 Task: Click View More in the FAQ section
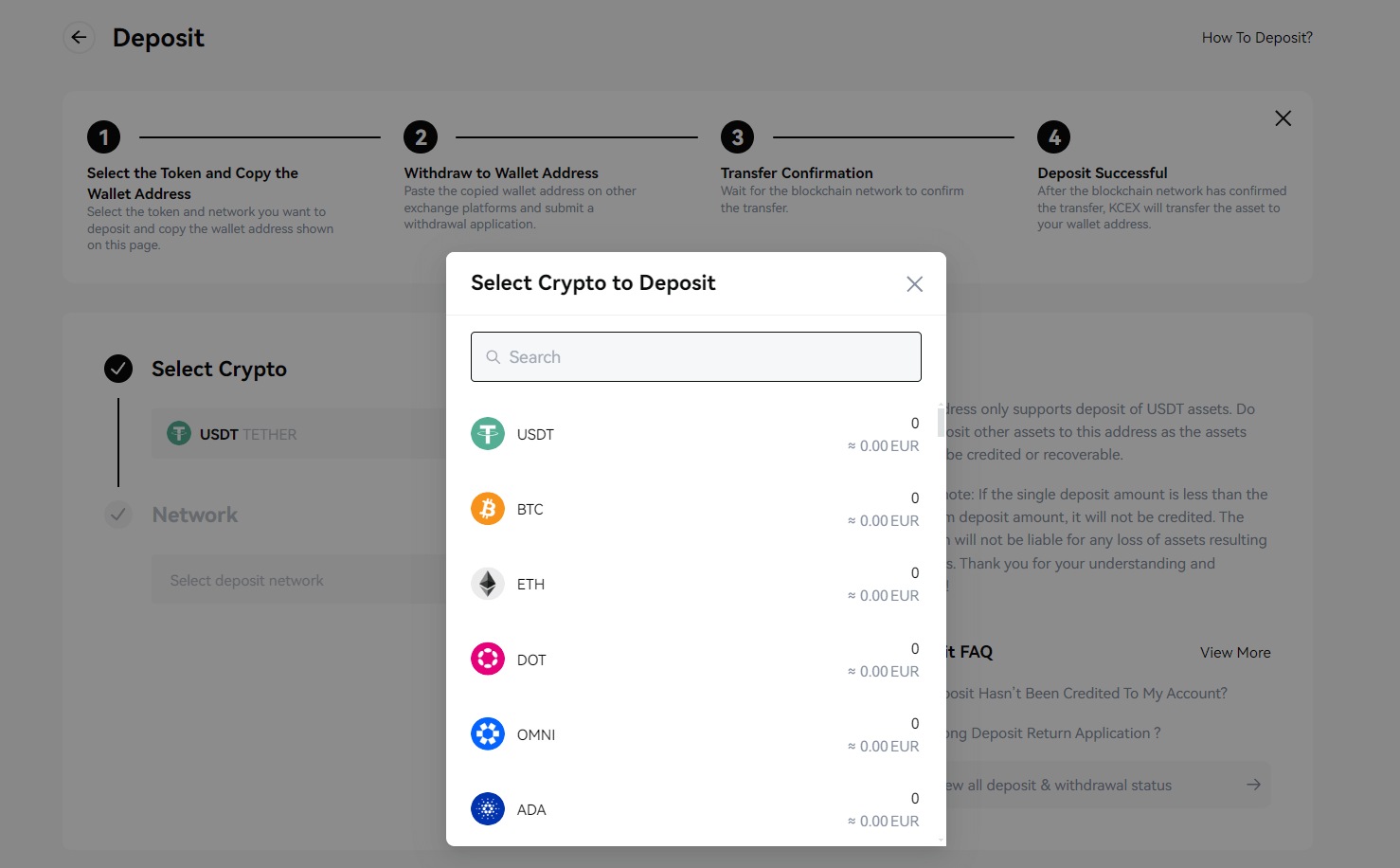click(1234, 653)
